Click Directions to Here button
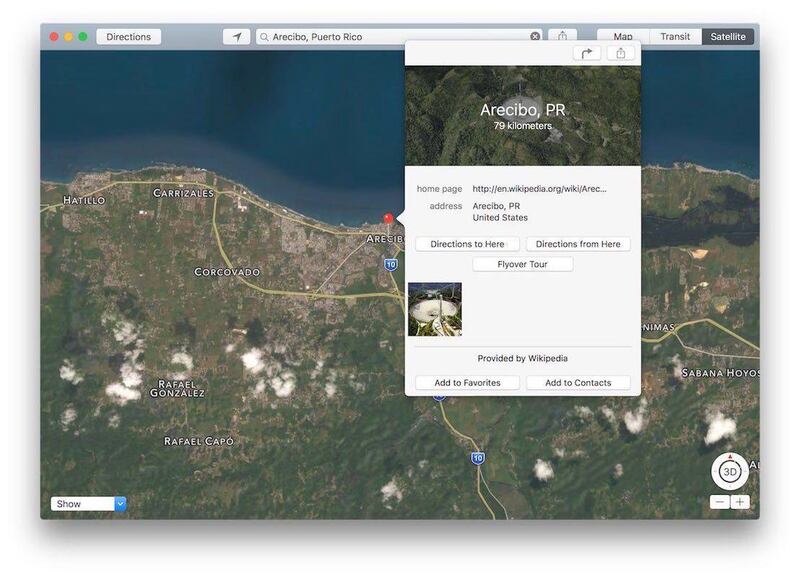This screenshot has width=800, height=577. tap(467, 244)
